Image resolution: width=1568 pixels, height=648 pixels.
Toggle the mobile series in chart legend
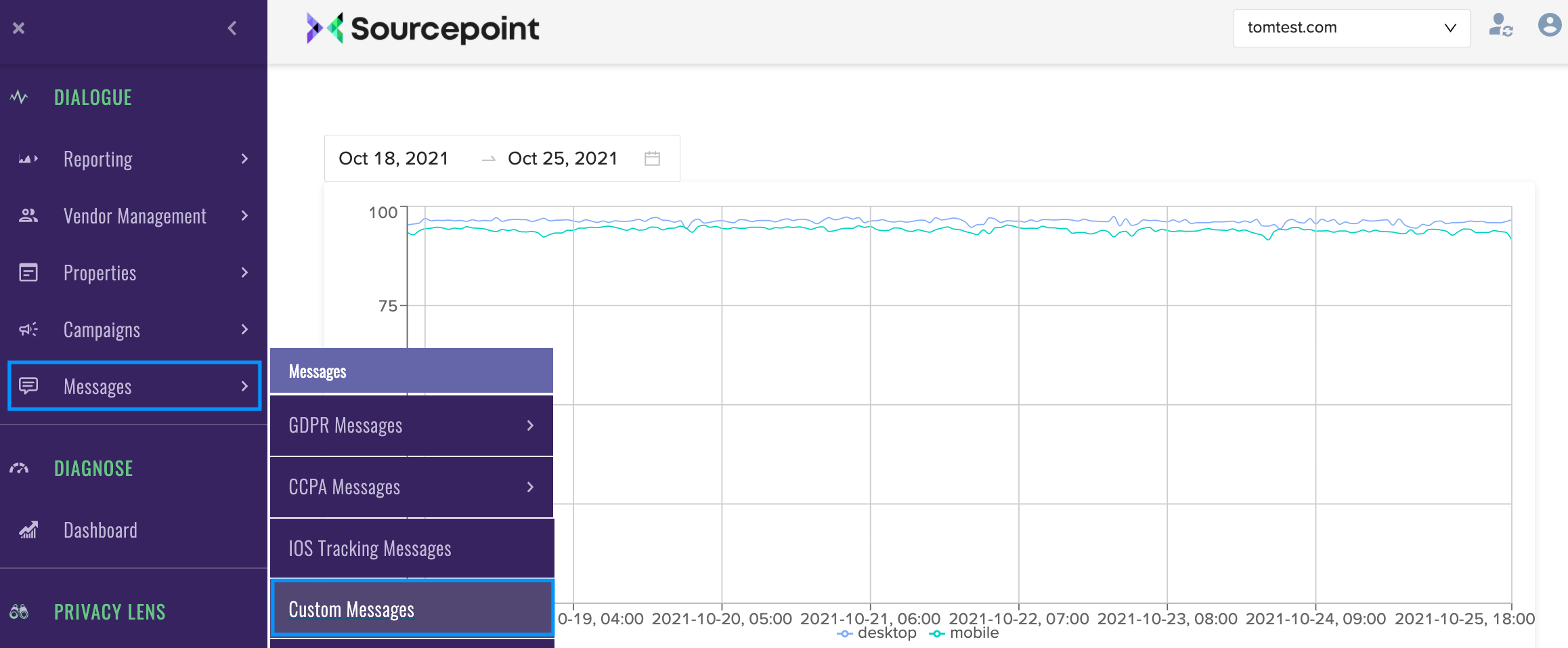(x=965, y=633)
